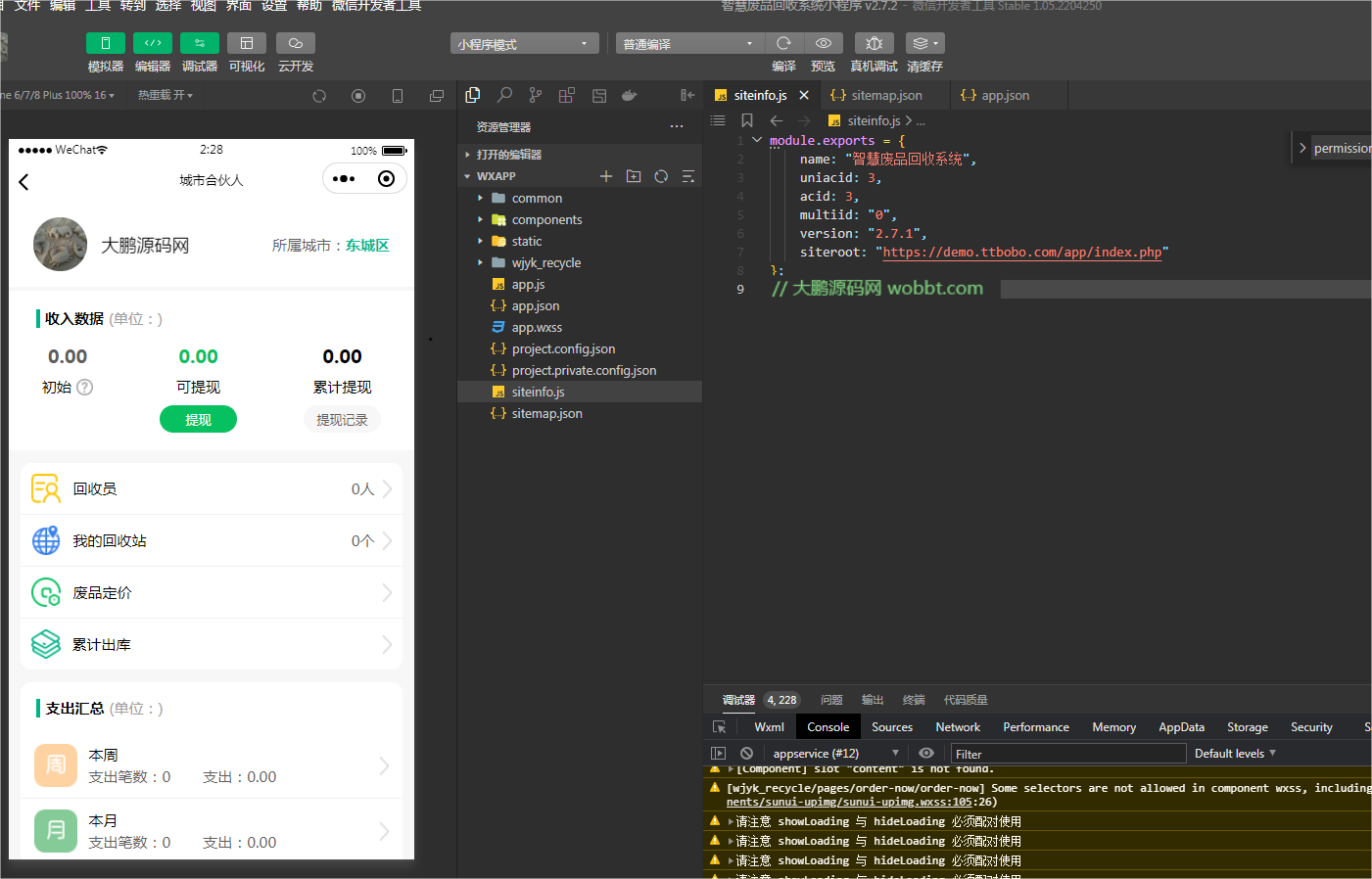Viewport: 1372px width, 879px height.
Task: Open the Default levels dropdown in console
Action: 1230,753
